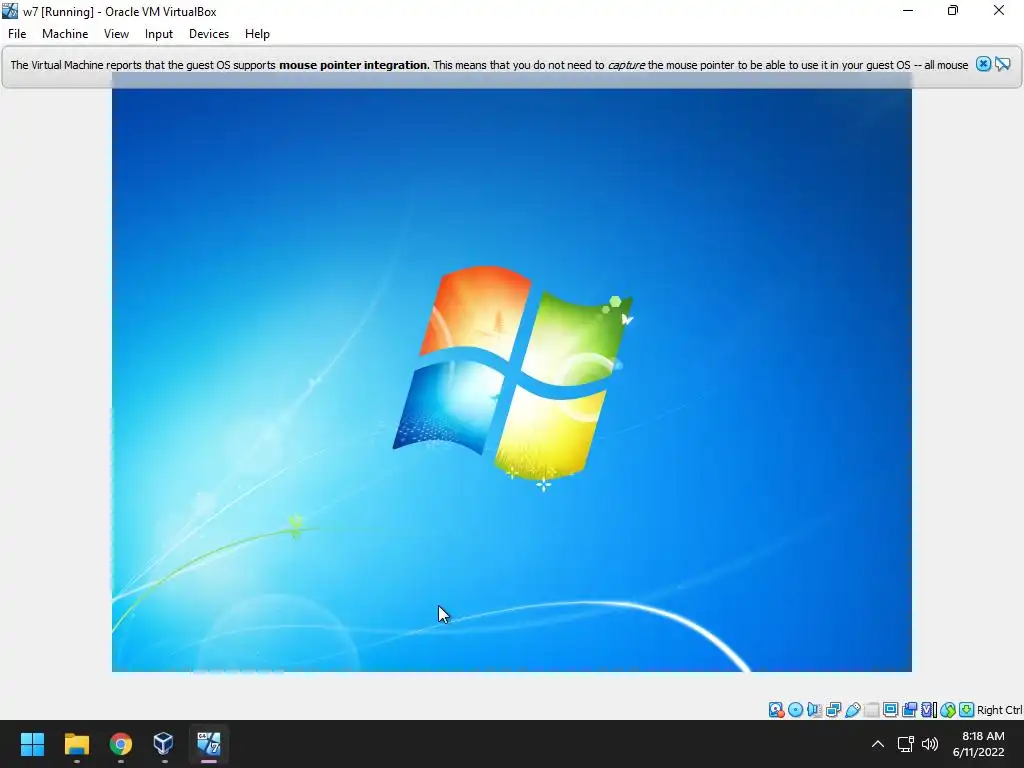Close the VirtualBox window
The width and height of the screenshot is (1024, 768).
[x=999, y=10]
